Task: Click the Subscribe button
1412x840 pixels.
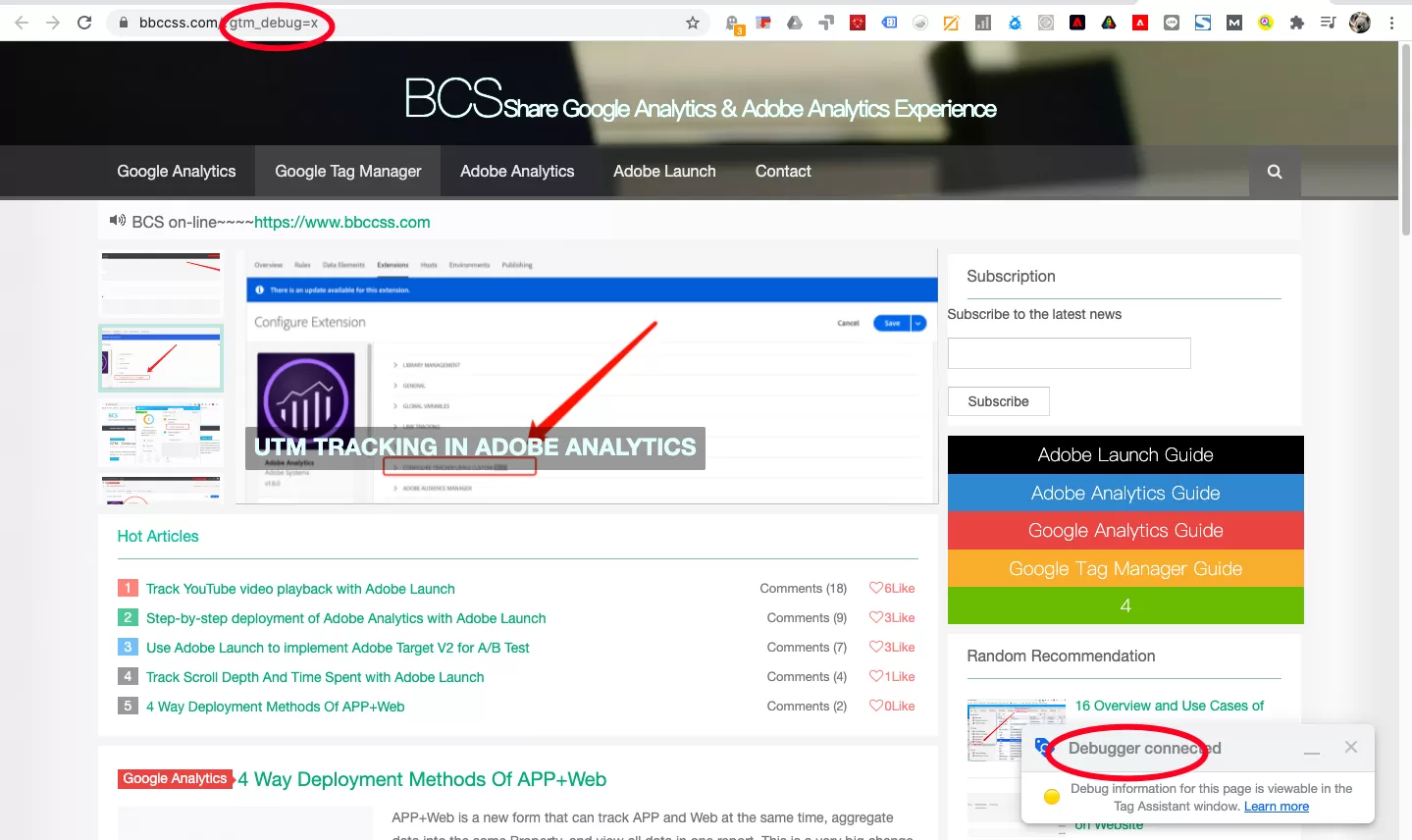Action: click(998, 401)
